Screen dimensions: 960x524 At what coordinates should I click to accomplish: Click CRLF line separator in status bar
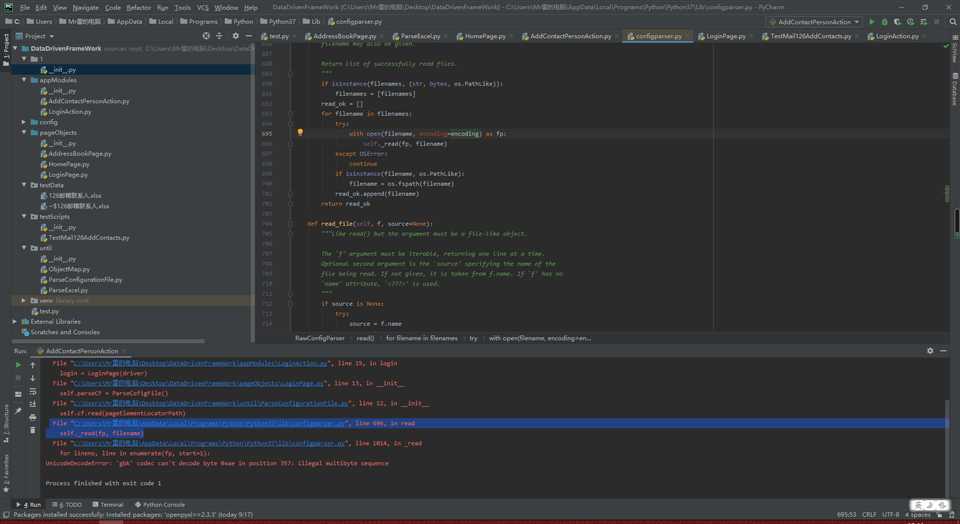pos(869,515)
